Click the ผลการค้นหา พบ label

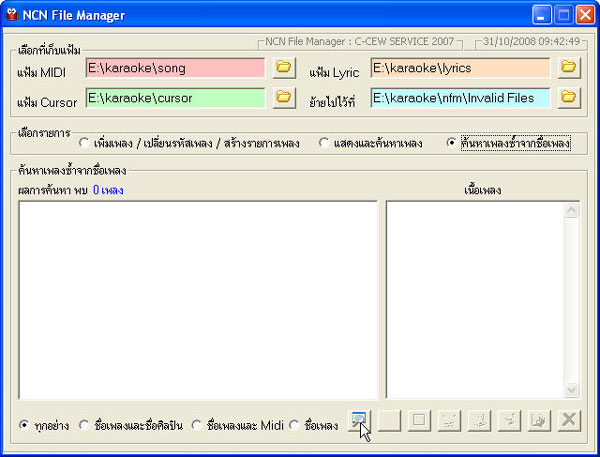pos(53,190)
